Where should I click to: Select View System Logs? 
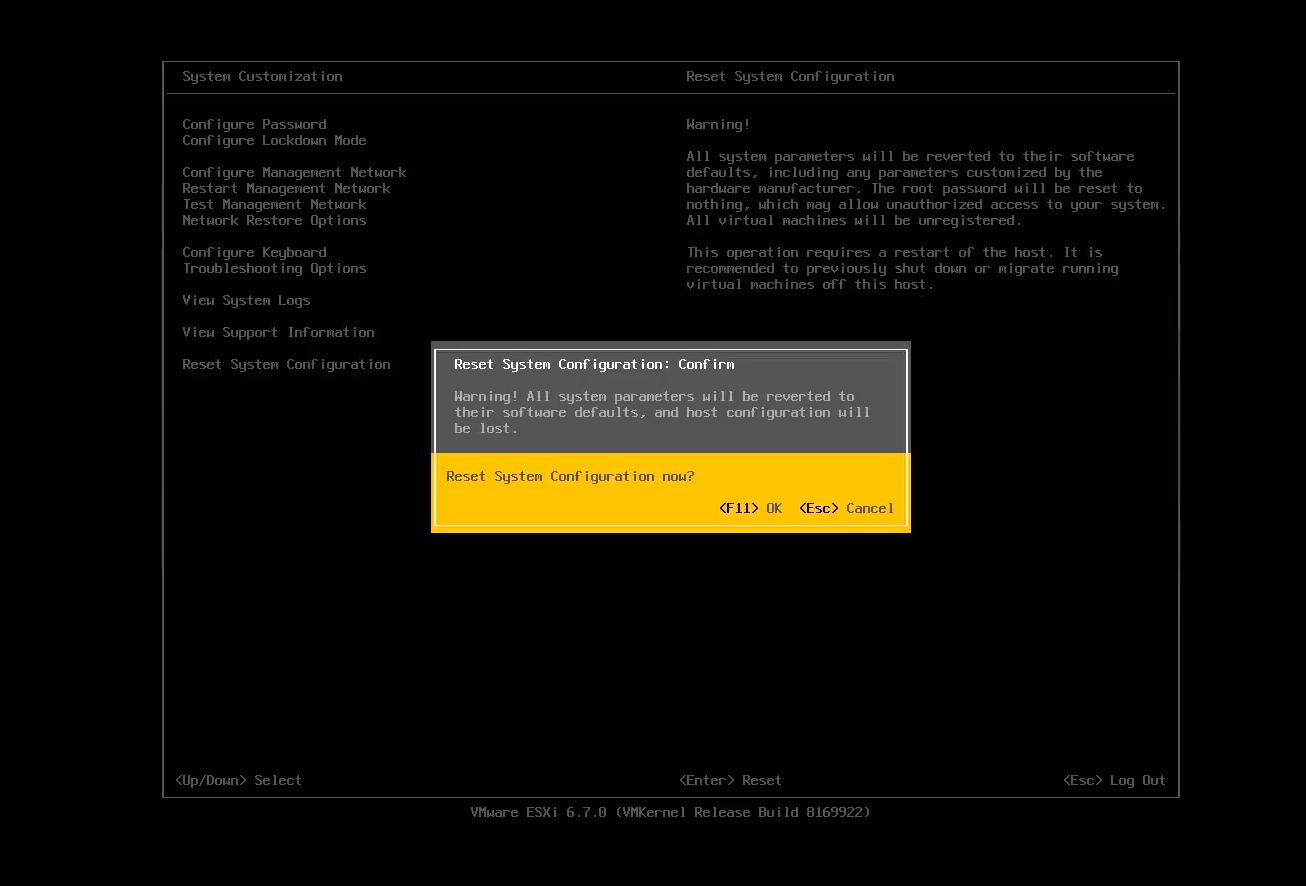246,300
